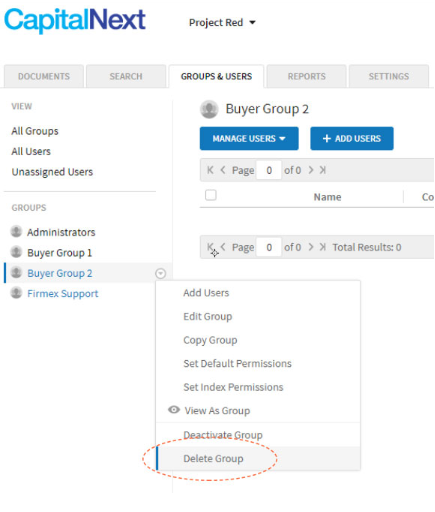Click the Buyer Group 2 avatar icon in header
Screen dimensions: 435x512
coord(209,109)
